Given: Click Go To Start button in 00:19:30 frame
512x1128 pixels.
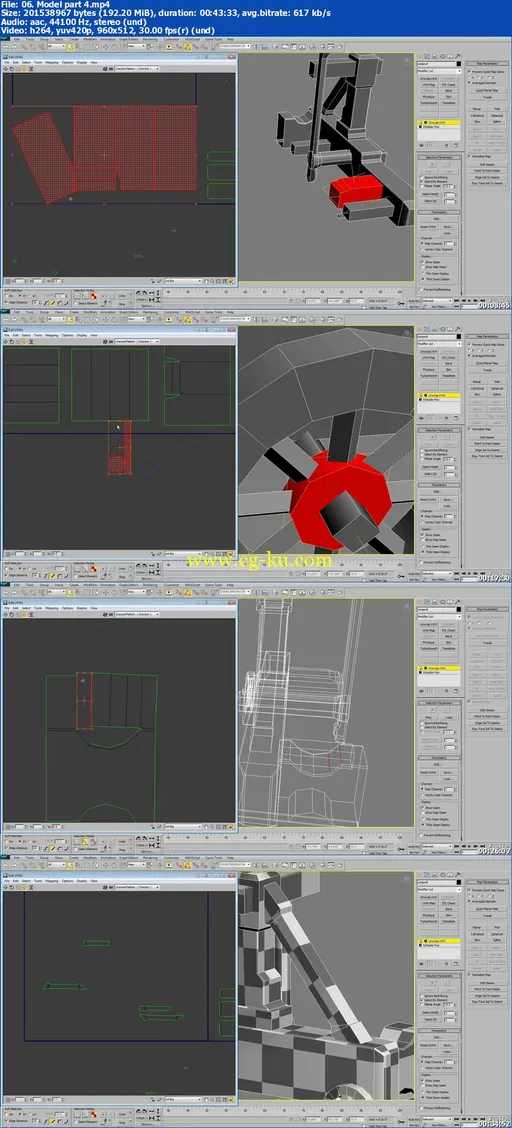Looking at the screenshot, I should (x=457, y=574).
